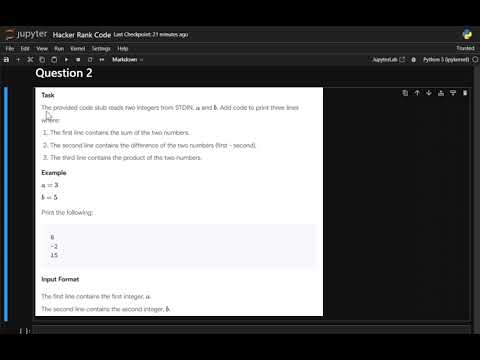The image size is (480, 360).
Task: Switch kernel via Python 3 (ipykernel)
Action: click(446, 60)
